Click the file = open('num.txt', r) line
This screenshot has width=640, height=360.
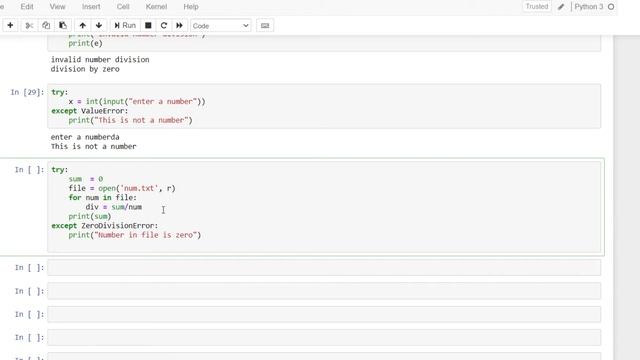click(x=122, y=188)
